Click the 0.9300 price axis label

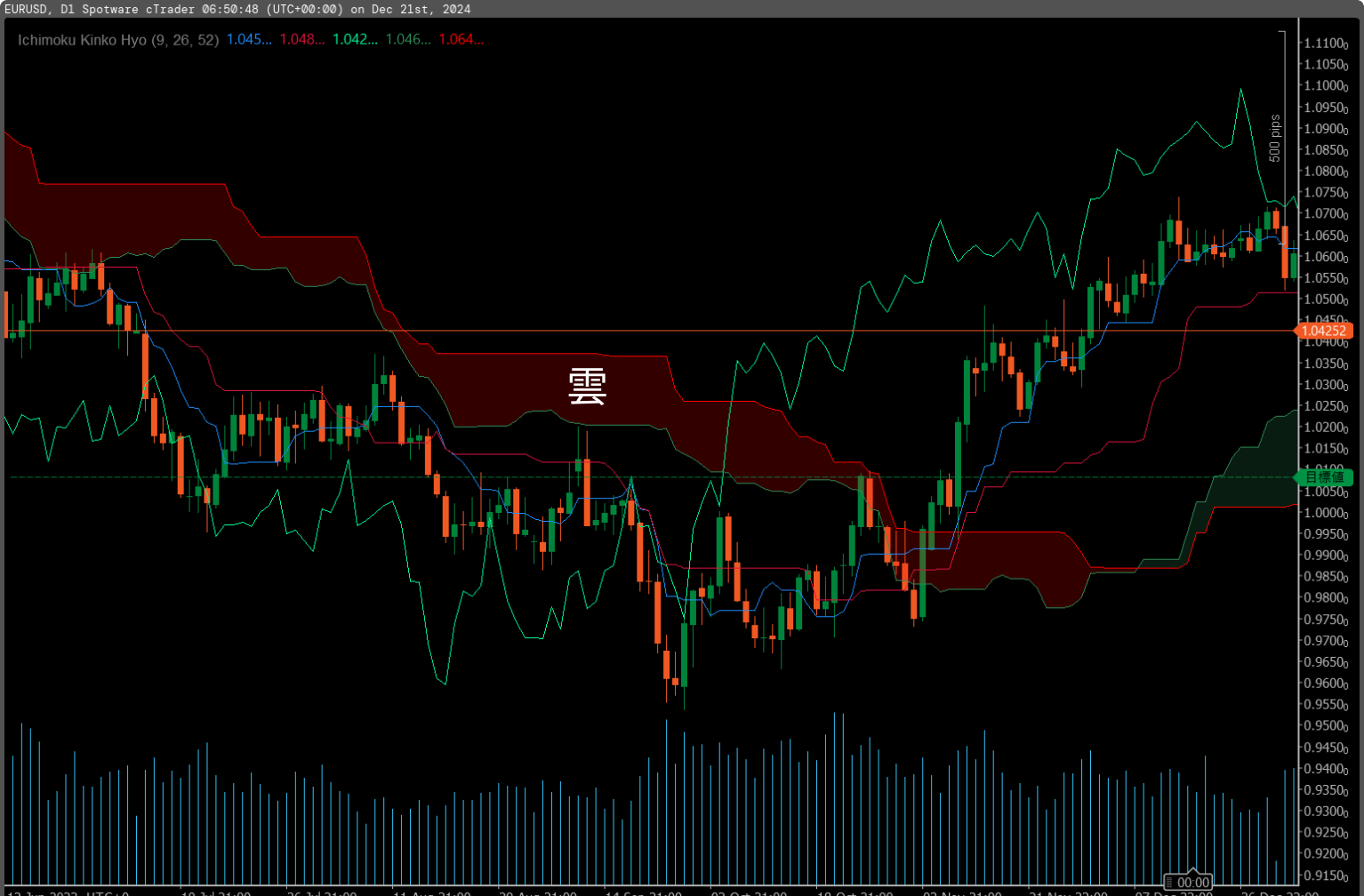[1327, 812]
